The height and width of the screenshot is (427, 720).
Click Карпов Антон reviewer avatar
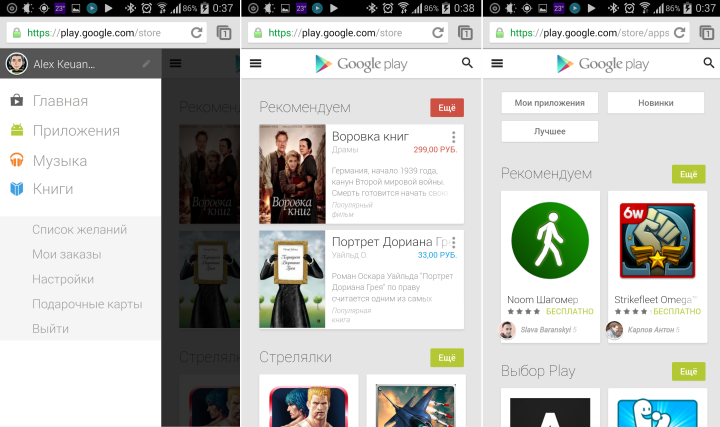(x=614, y=330)
